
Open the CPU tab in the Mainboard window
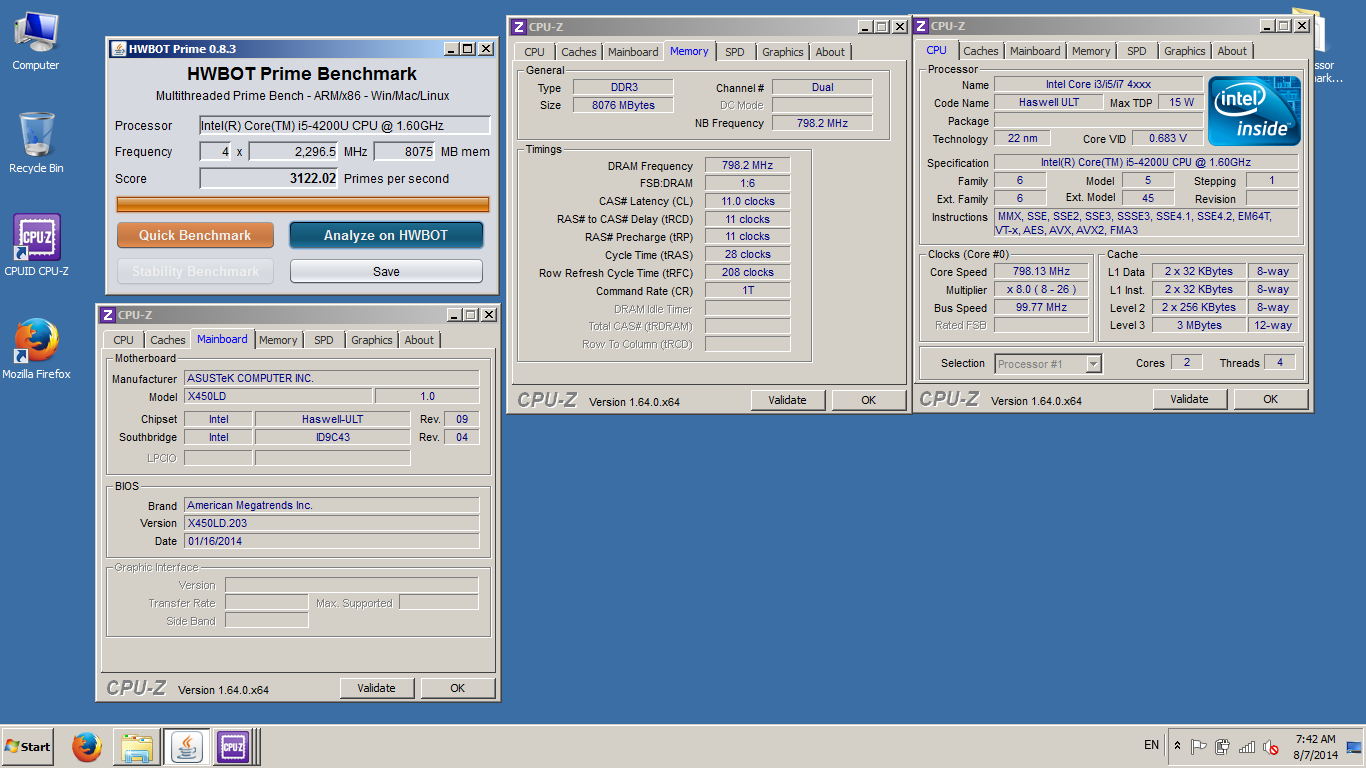pyautogui.click(x=123, y=340)
